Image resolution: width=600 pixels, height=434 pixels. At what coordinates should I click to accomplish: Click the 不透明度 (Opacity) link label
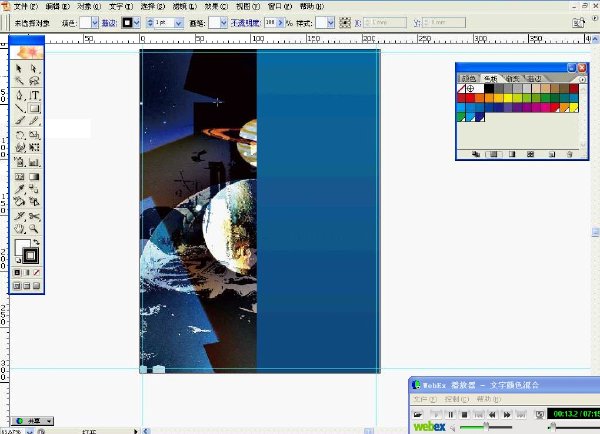[x=245, y=23]
